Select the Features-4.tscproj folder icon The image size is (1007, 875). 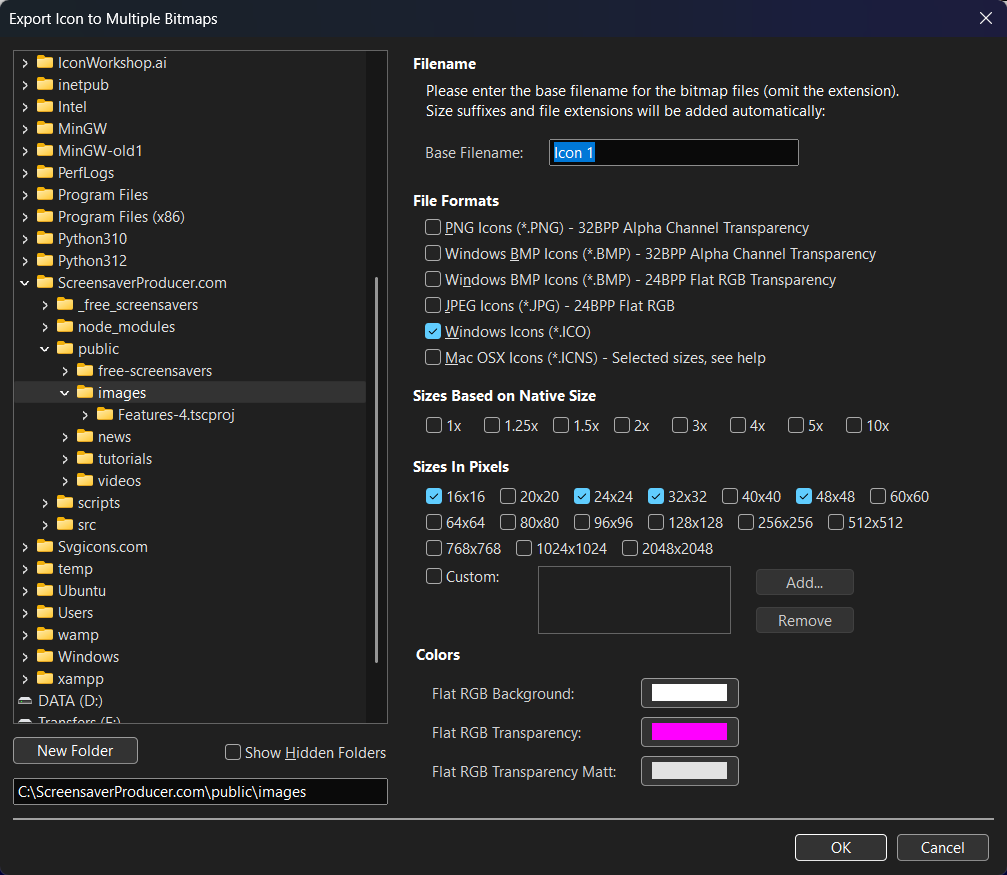coord(105,414)
